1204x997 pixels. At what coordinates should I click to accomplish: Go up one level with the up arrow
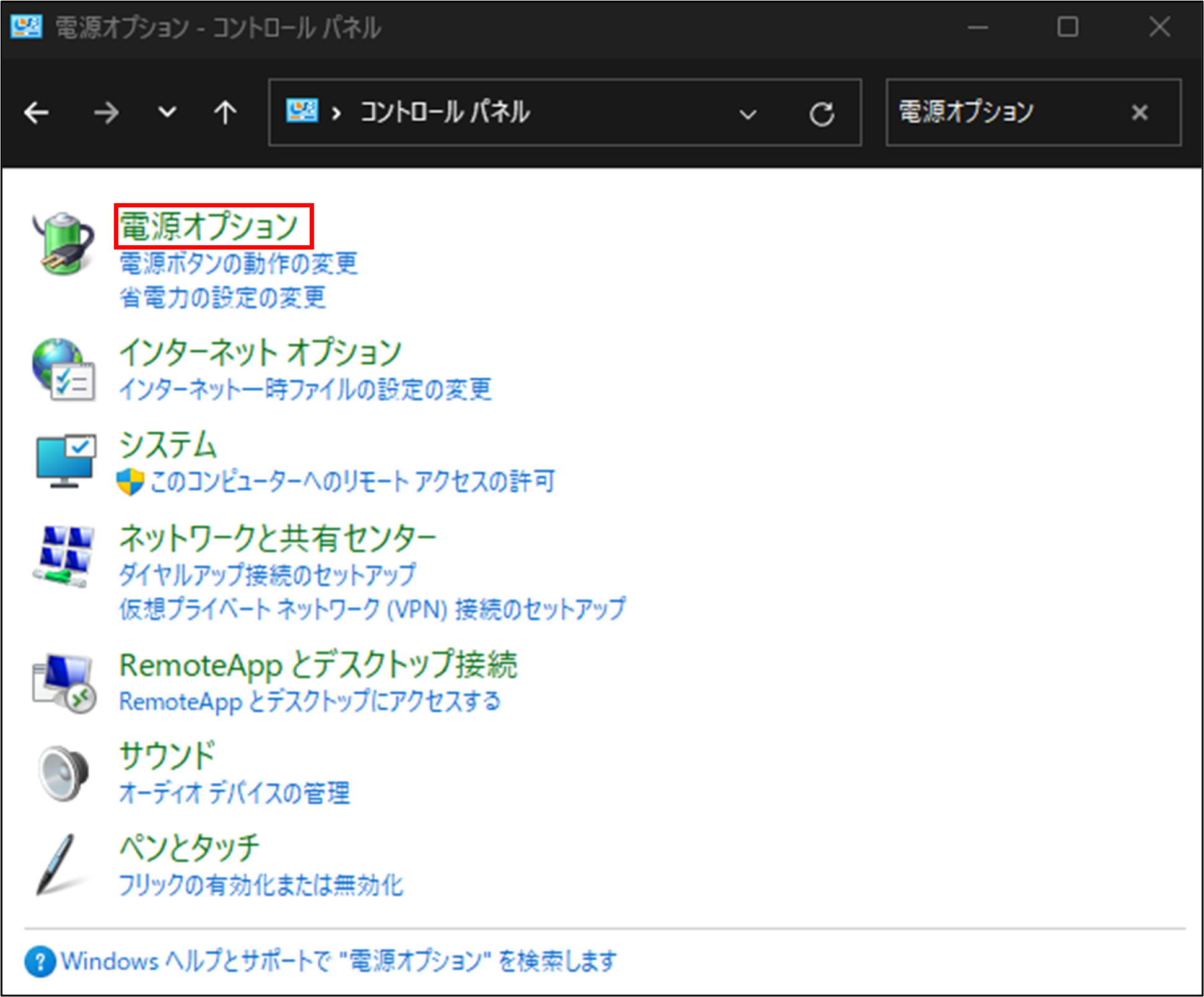point(225,113)
